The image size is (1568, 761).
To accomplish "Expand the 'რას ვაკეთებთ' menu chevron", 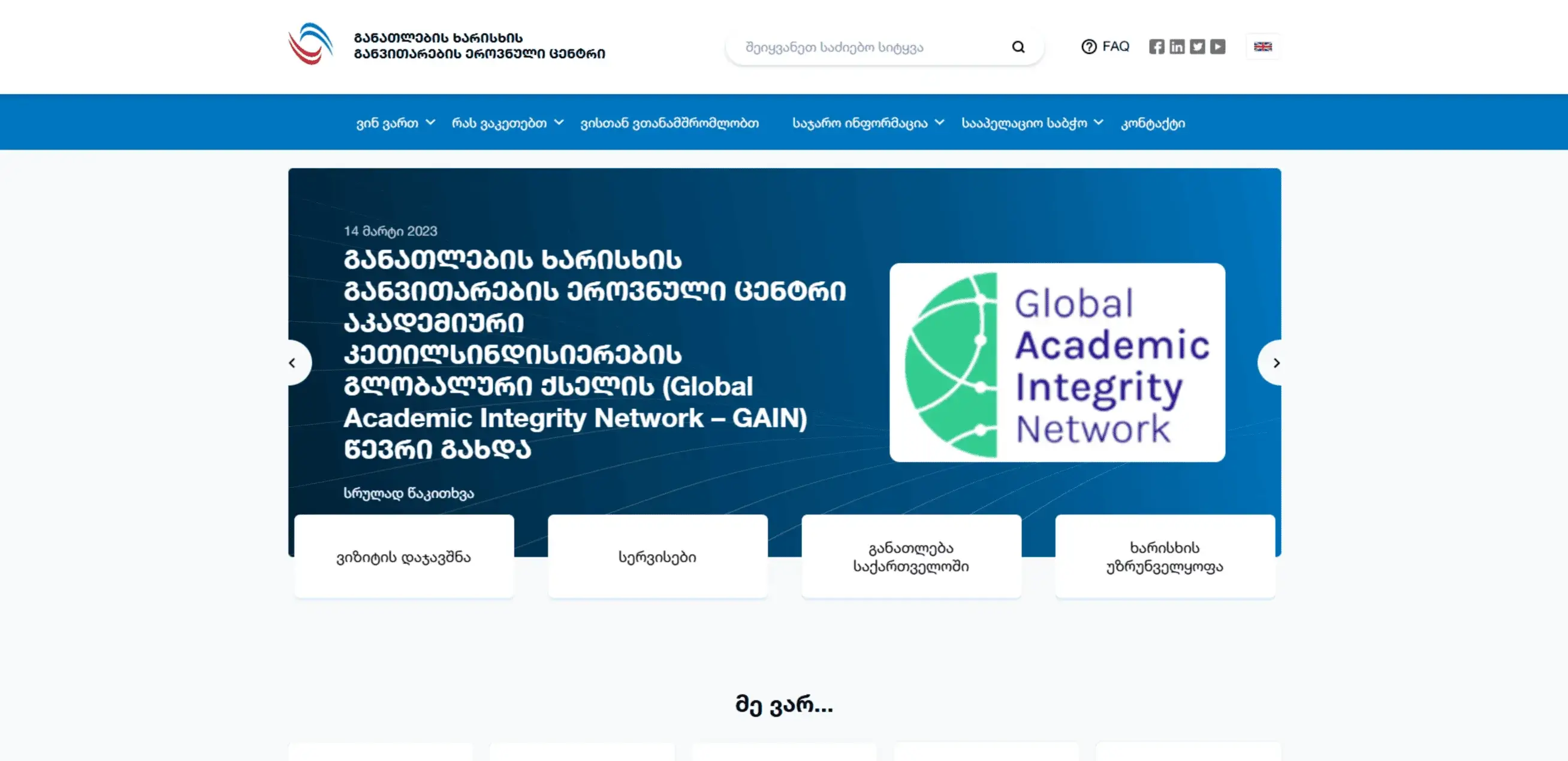I will (559, 122).
